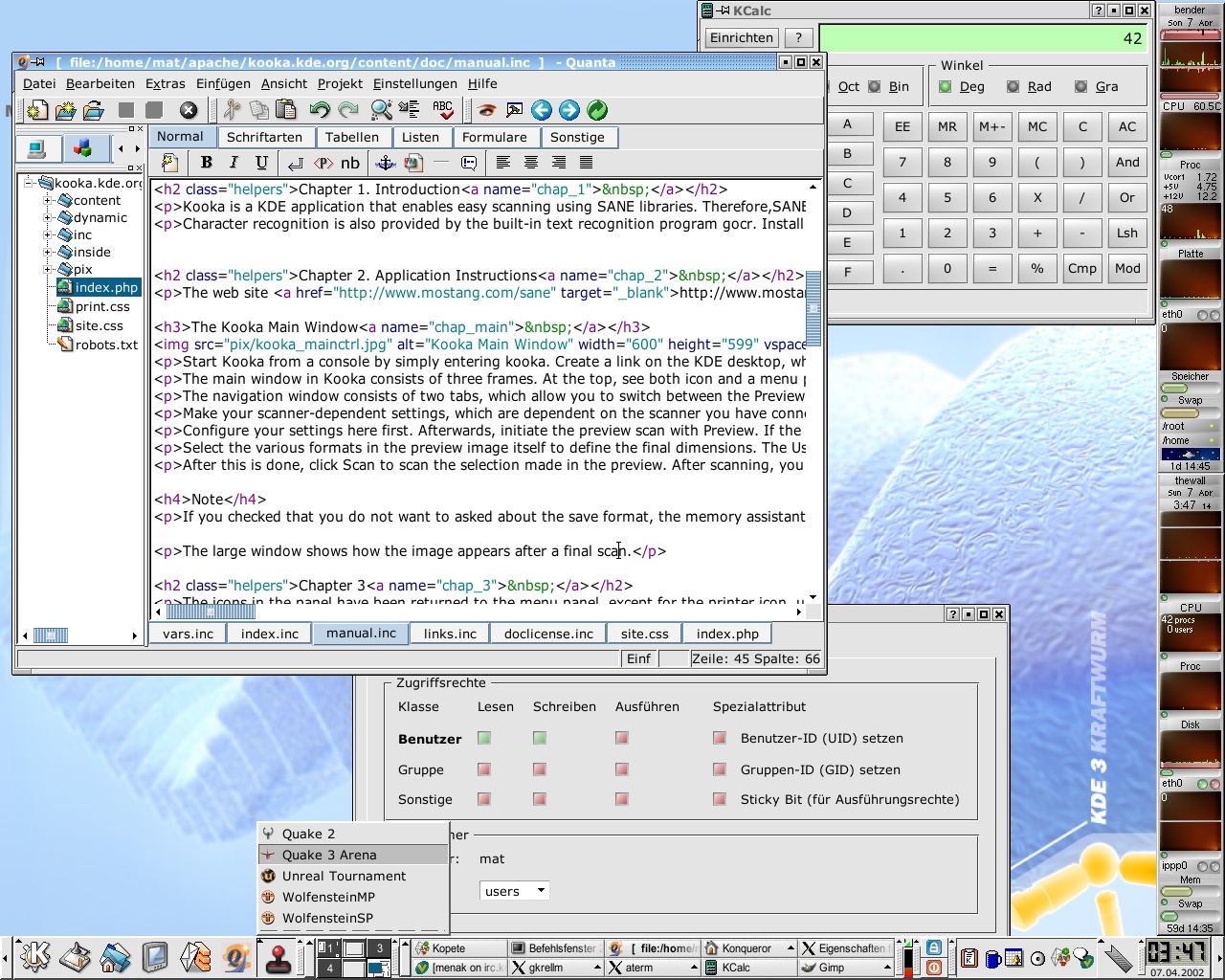Switch to the Tabellen toolbar tab
The image size is (1225, 980).
[352, 137]
